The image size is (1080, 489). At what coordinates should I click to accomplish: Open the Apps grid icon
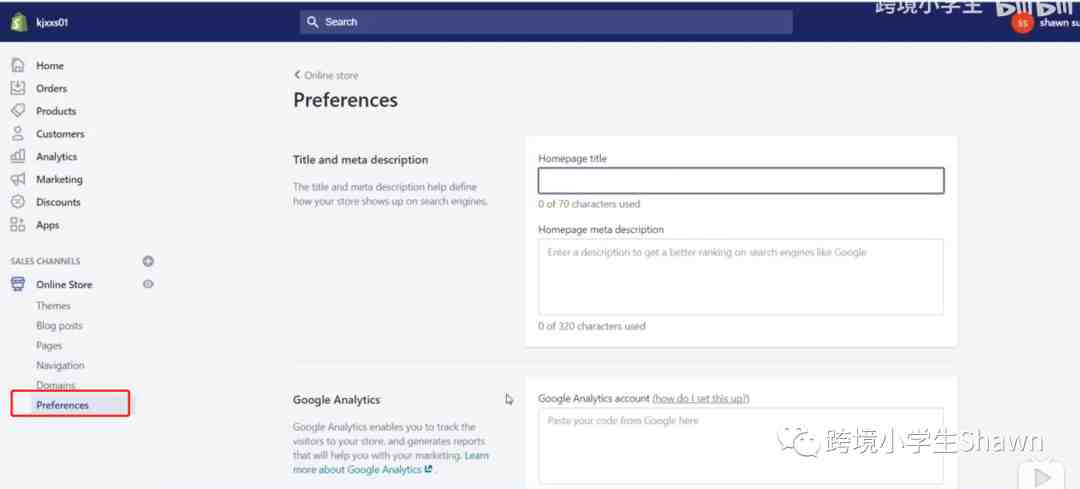click(18, 225)
